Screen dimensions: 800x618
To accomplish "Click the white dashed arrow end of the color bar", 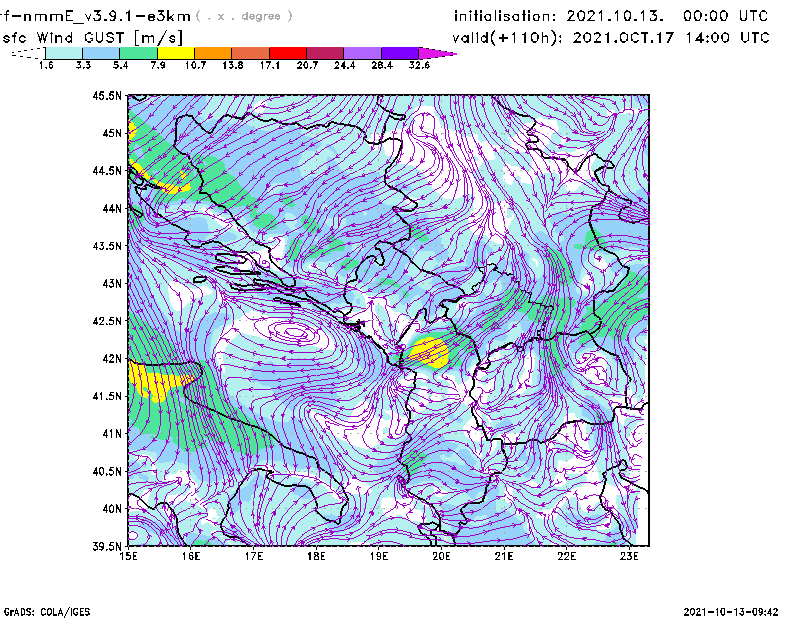I will click(28, 53).
